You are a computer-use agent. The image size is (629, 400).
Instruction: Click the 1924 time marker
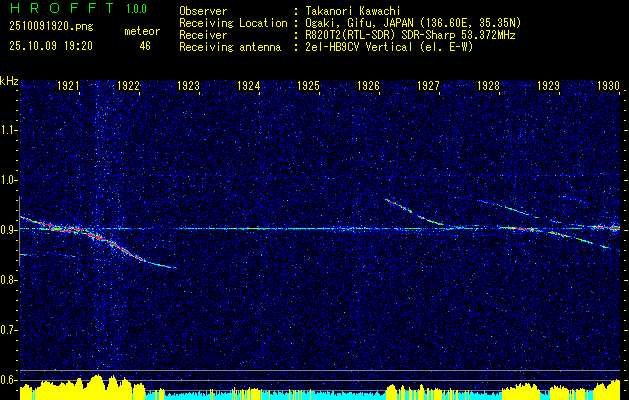coord(249,85)
